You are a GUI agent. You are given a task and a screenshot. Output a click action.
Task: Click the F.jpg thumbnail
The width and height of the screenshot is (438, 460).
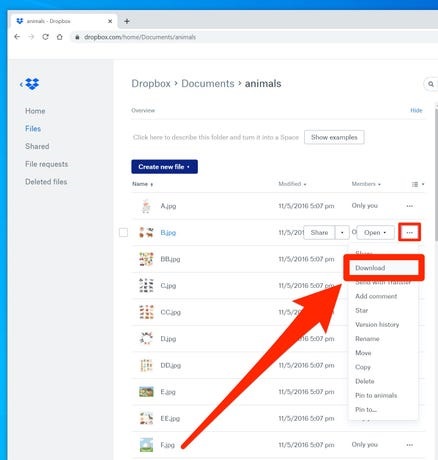146,445
